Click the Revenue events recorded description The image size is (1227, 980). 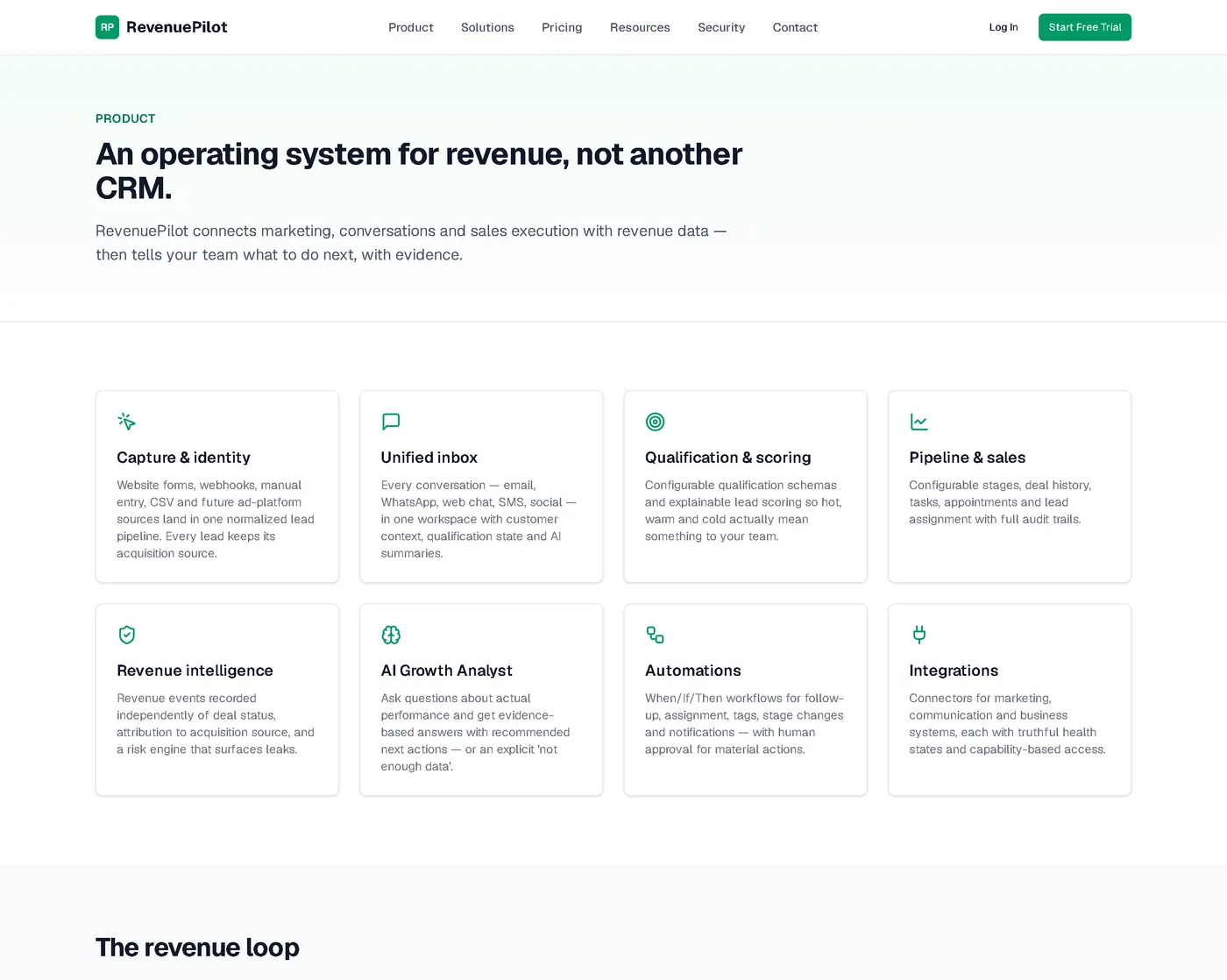coord(216,724)
